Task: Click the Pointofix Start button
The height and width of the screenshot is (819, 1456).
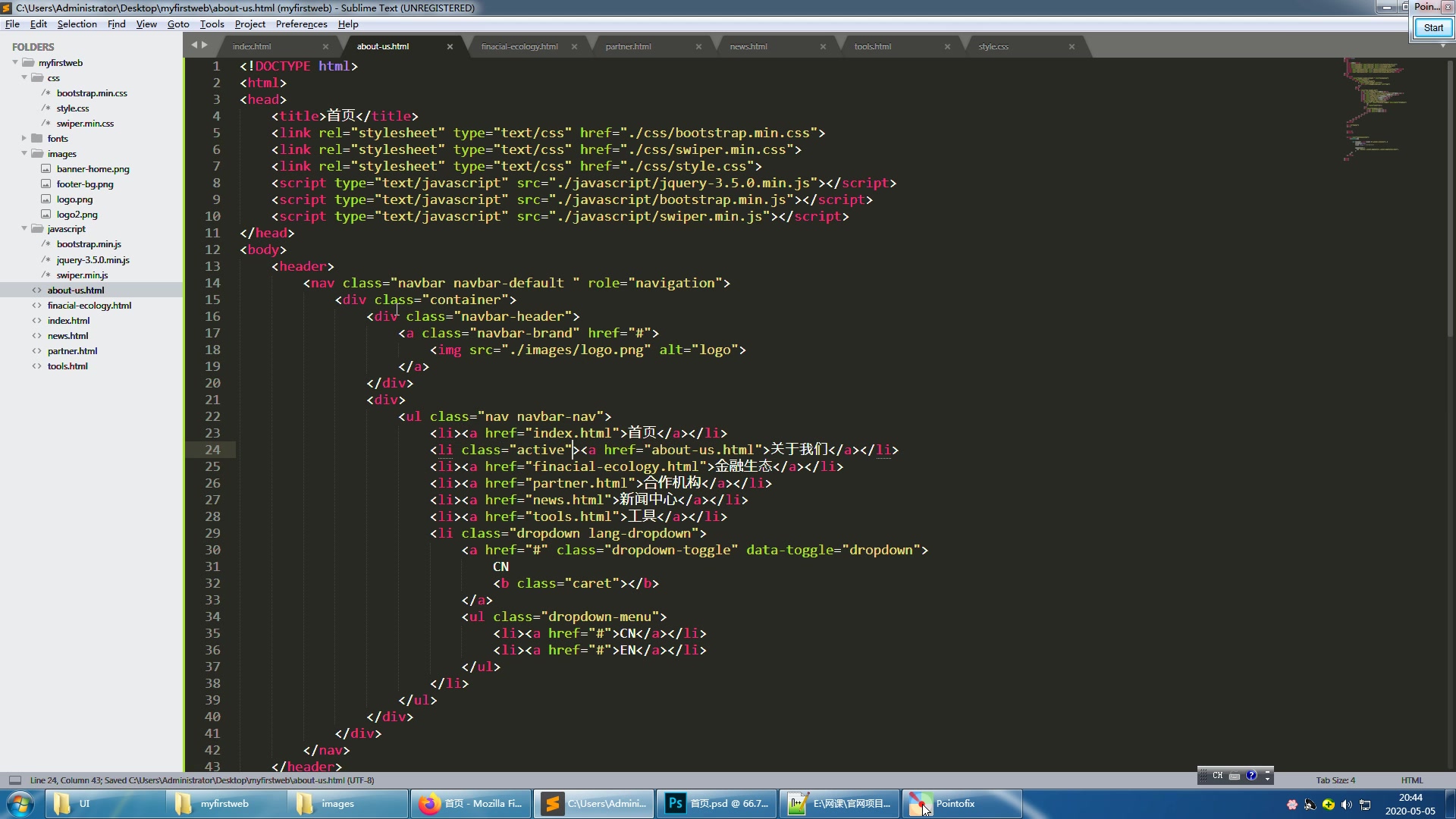Action: click(x=1433, y=28)
